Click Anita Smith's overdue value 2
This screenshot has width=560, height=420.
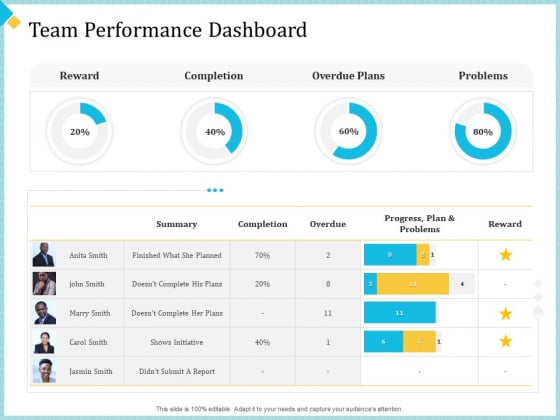point(328,255)
